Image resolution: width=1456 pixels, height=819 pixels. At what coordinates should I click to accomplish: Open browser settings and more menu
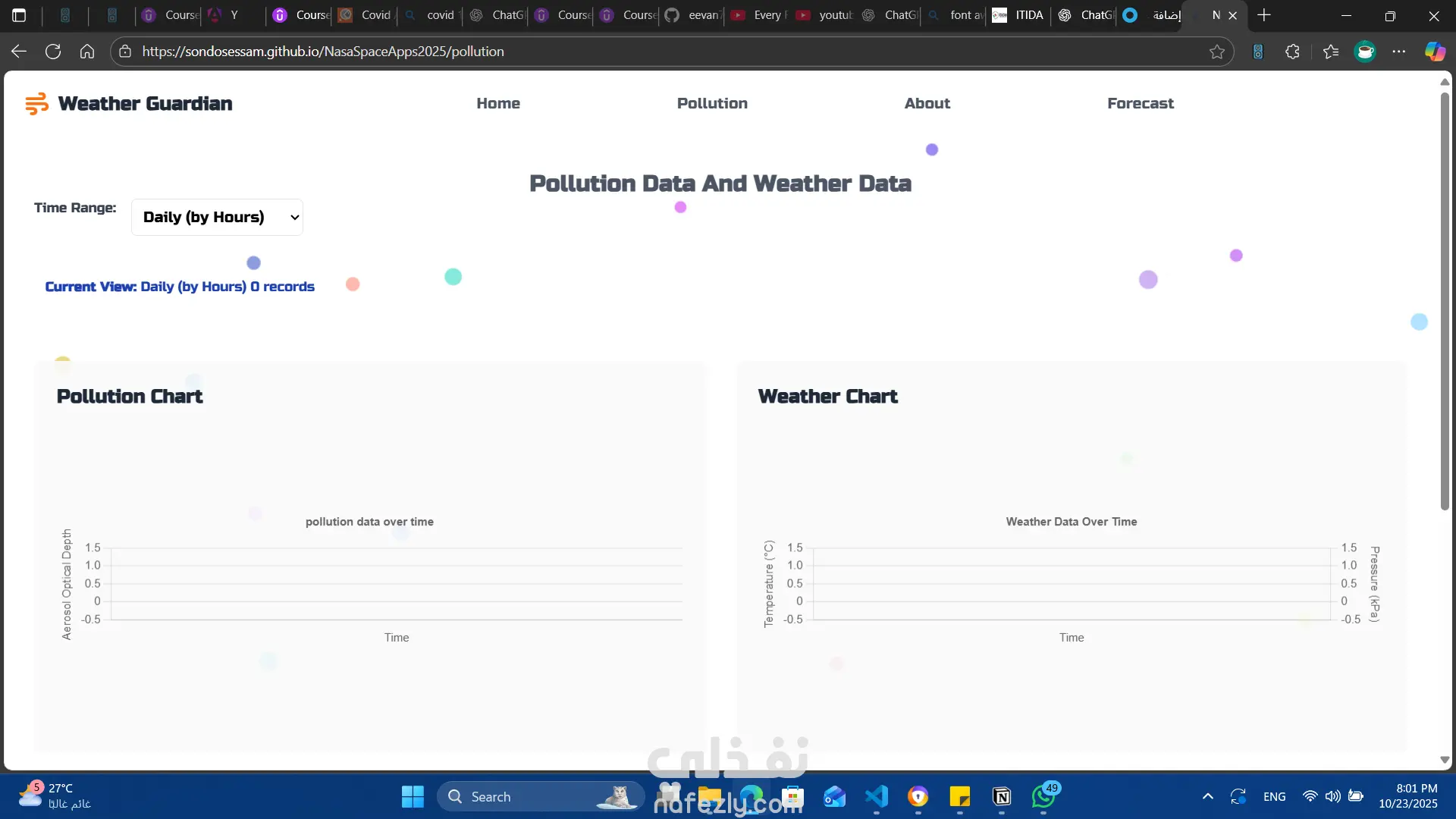(x=1399, y=52)
